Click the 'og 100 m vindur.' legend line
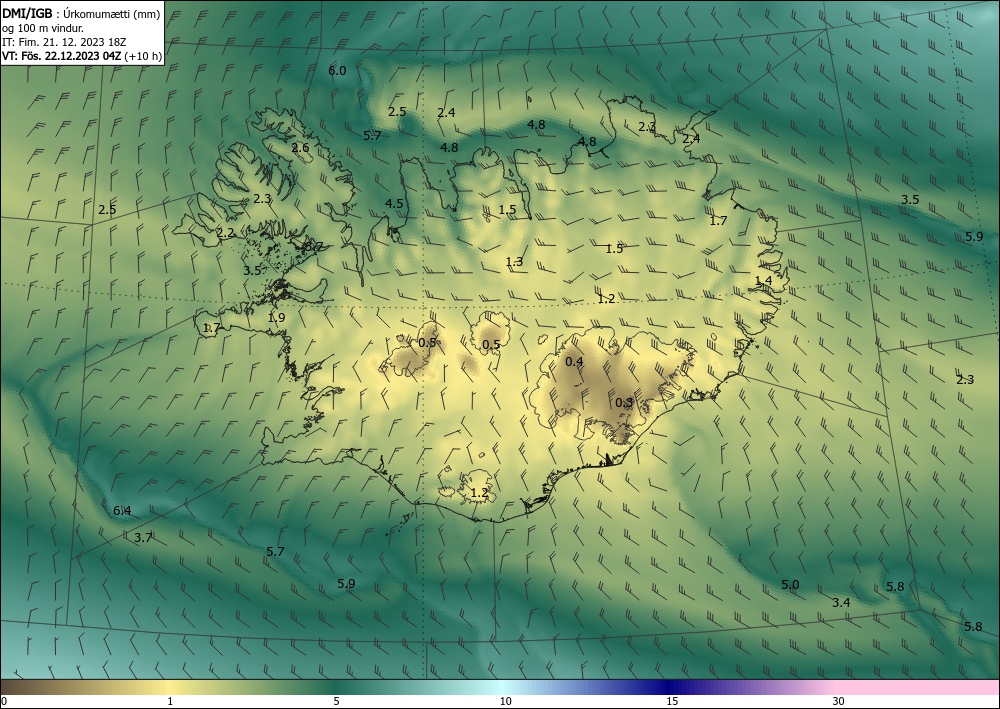 (x=43, y=28)
